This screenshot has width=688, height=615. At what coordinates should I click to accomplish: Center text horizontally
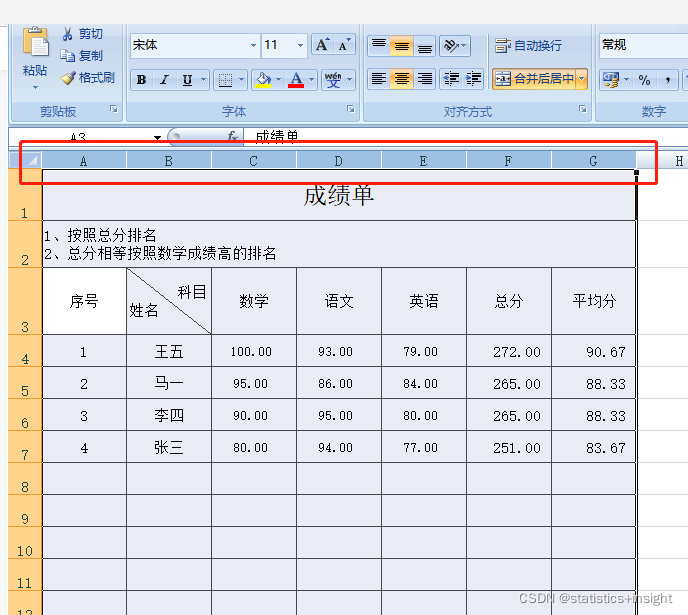[401, 79]
